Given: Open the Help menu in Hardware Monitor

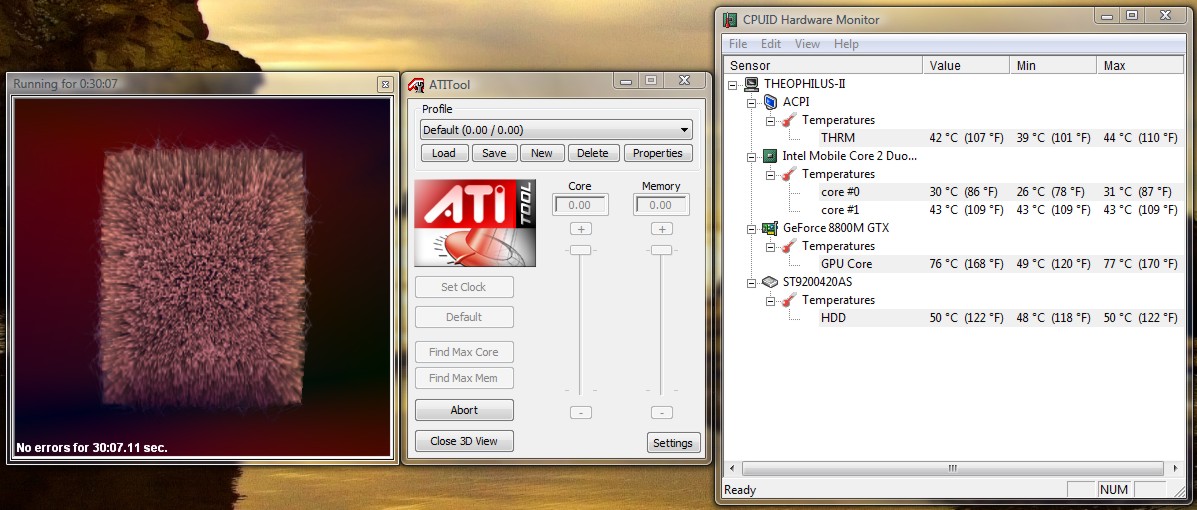Looking at the screenshot, I should (846, 44).
